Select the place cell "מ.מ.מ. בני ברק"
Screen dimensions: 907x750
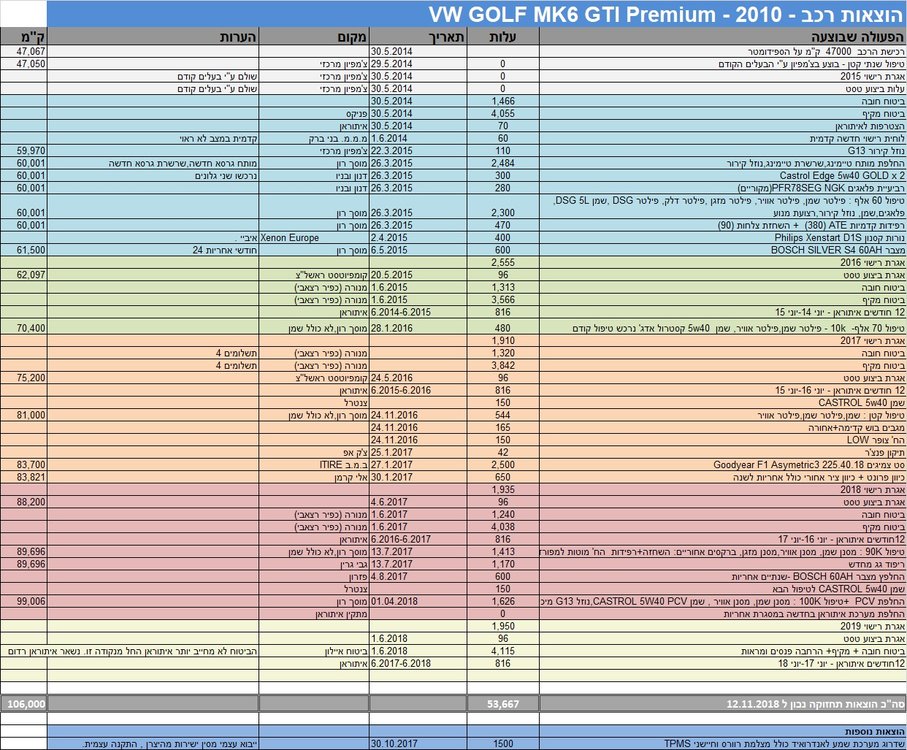tap(314, 138)
